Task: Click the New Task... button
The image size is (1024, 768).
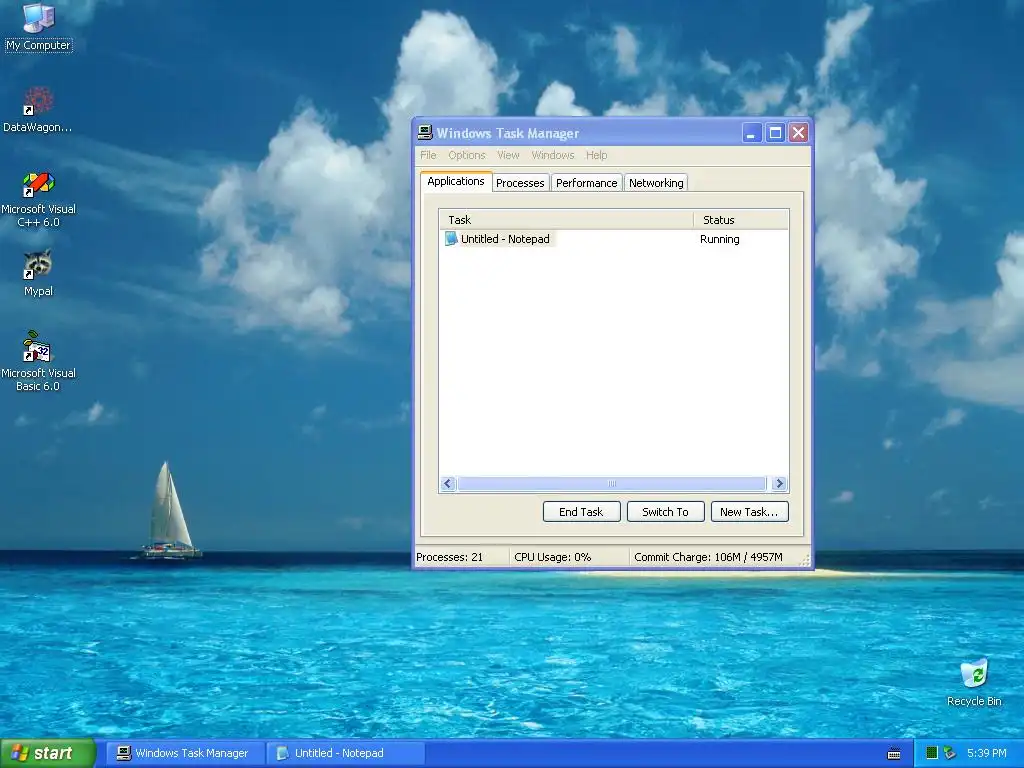Action: [749, 512]
